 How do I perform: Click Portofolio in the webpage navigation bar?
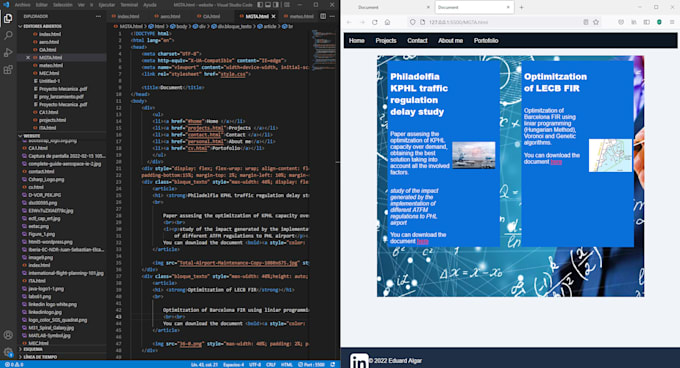pyautogui.click(x=486, y=41)
